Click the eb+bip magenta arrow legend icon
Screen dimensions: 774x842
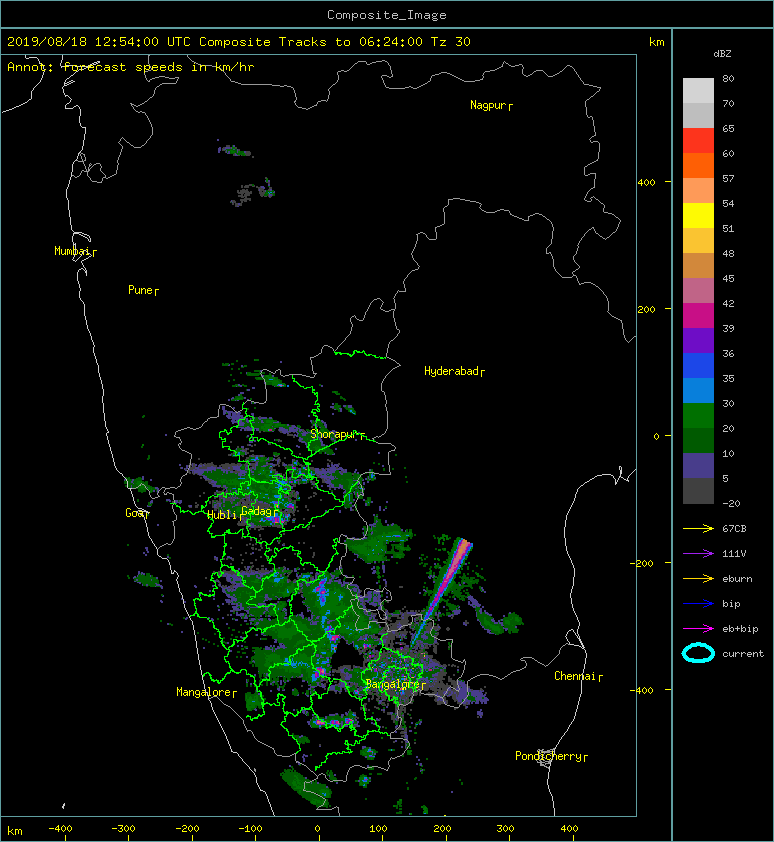tap(698, 629)
